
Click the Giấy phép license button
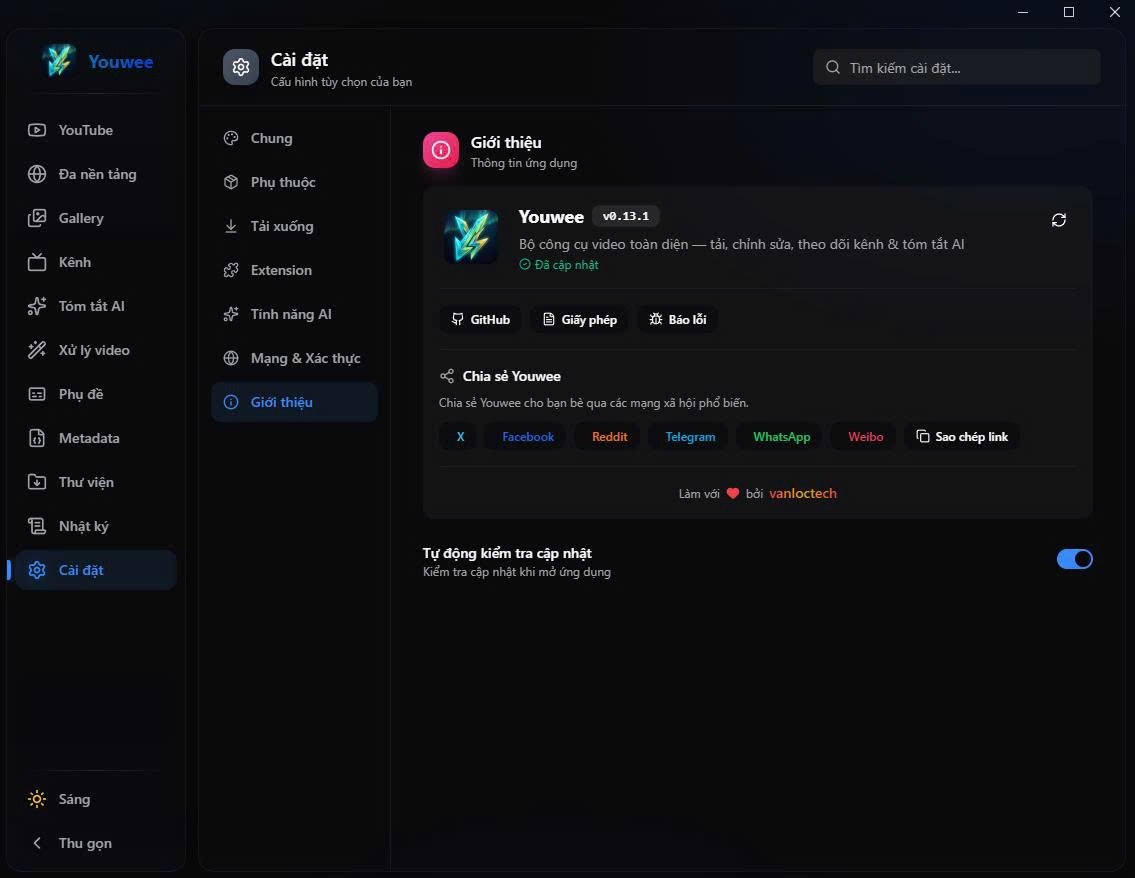[580, 320]
